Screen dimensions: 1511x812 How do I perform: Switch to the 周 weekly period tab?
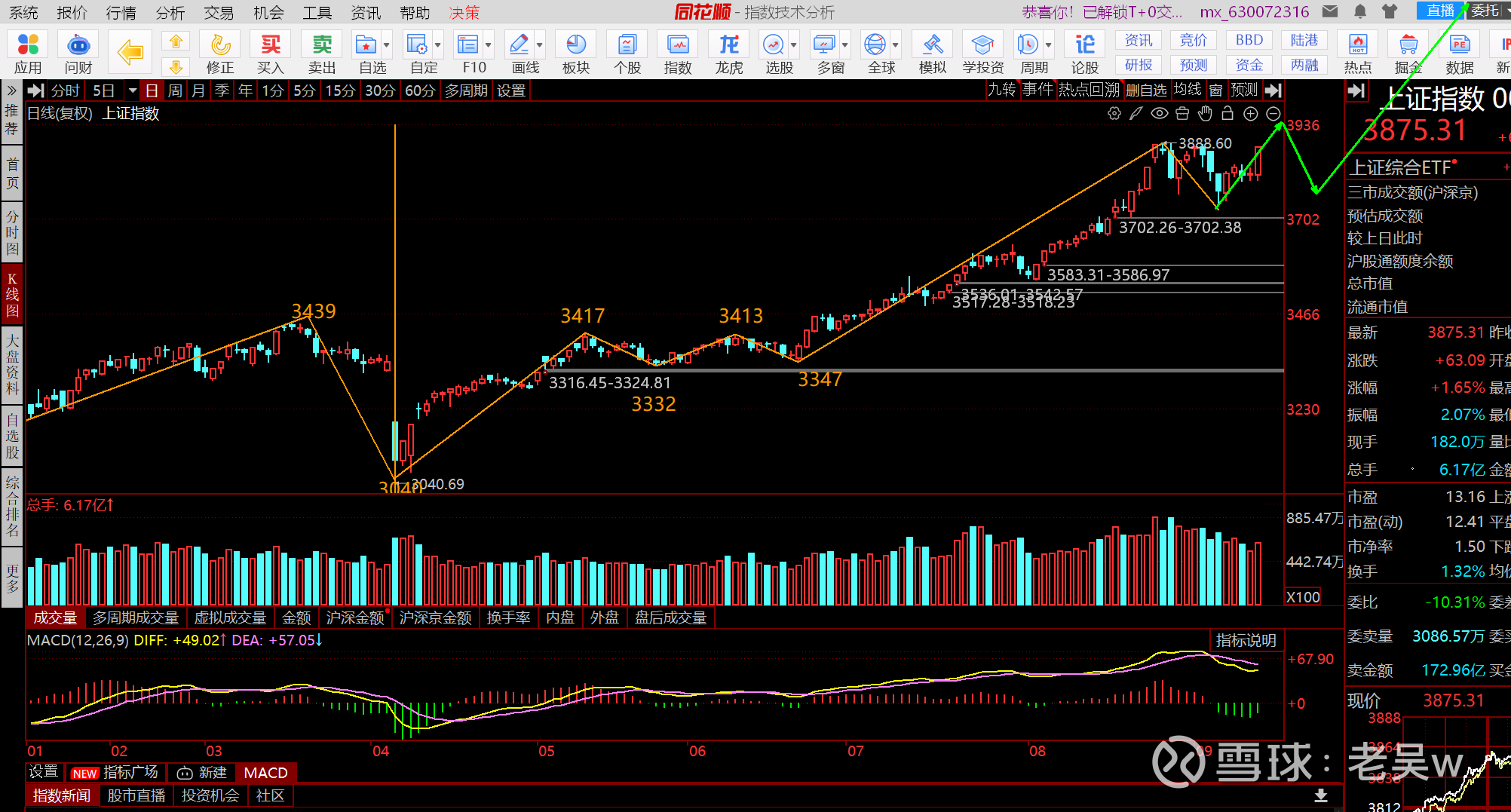click(x=175, y=90)
